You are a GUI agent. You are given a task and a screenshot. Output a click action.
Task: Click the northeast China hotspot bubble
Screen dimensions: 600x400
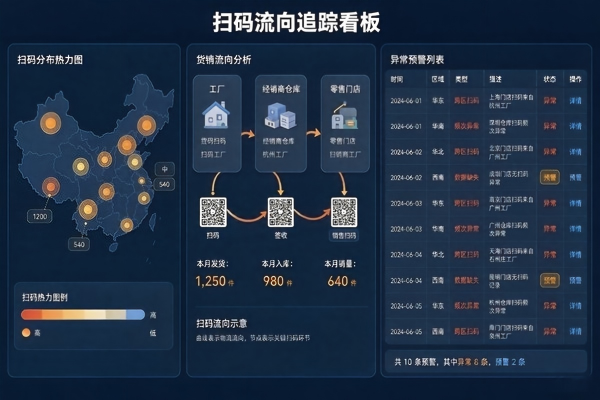pos(146,126)
